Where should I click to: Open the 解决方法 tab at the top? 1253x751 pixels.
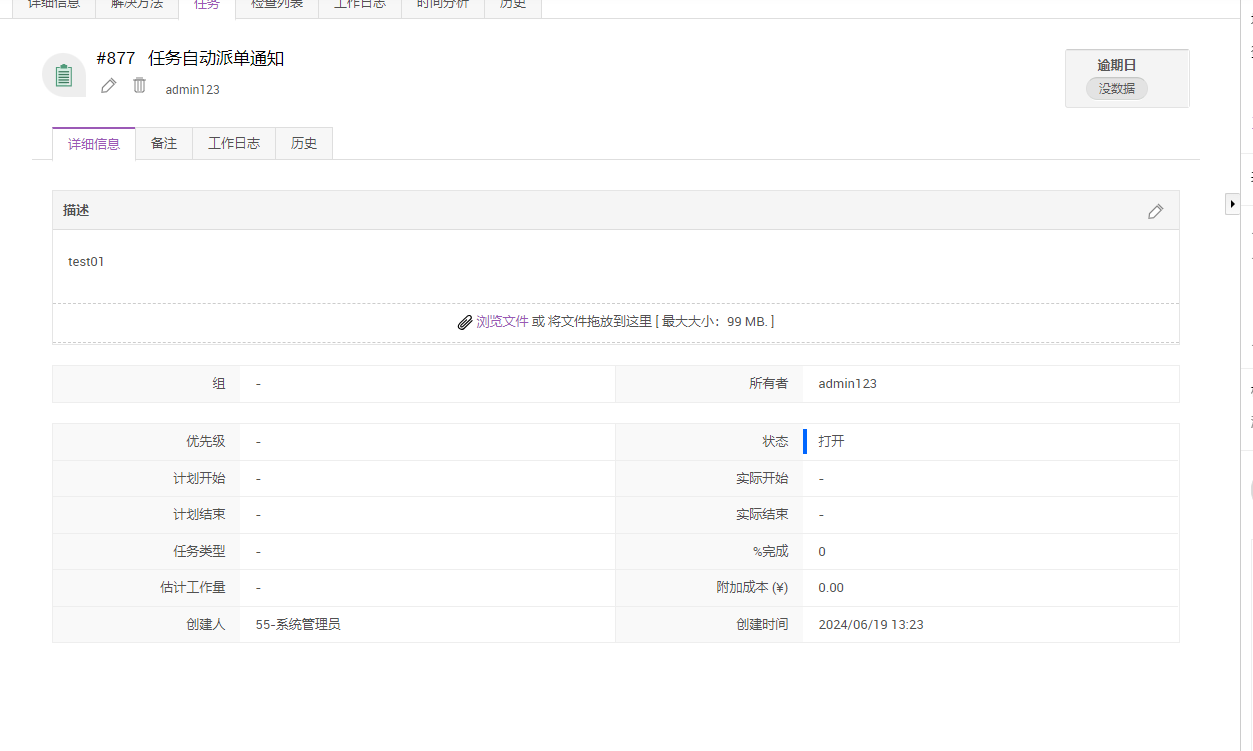(137, 5)
